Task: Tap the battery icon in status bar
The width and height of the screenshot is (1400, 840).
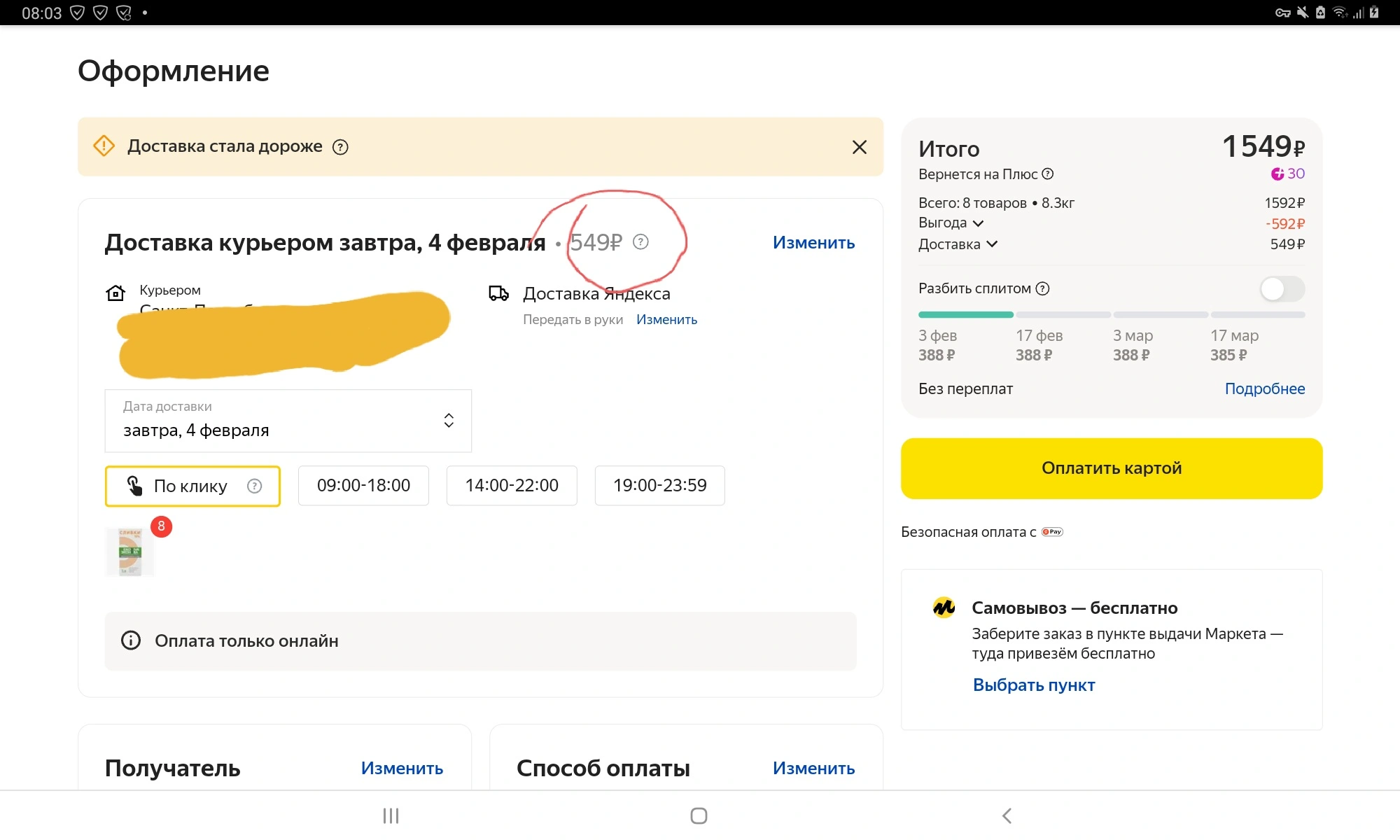Action: (1374, 13)
